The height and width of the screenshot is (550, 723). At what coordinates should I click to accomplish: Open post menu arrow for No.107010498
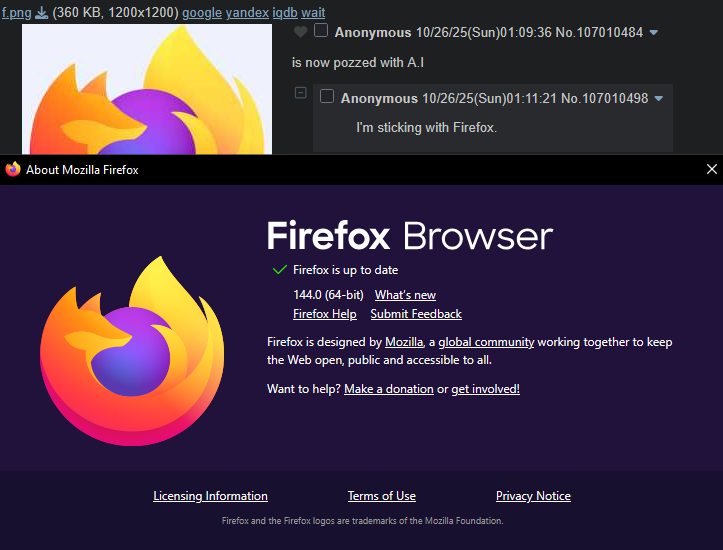pos(659,98)
